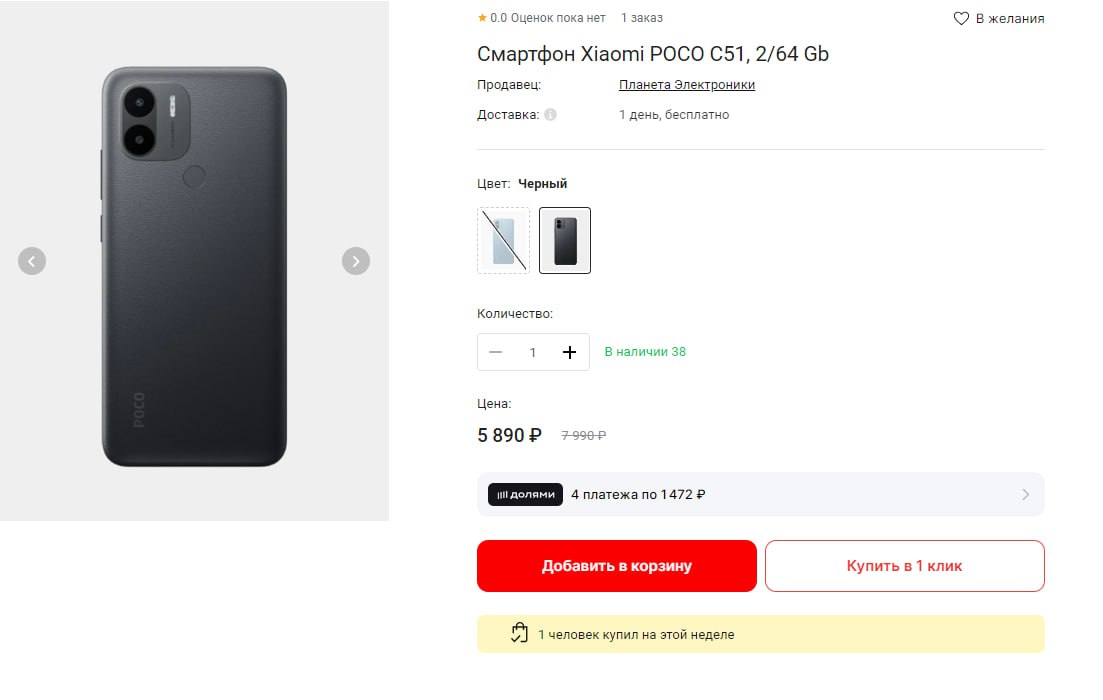Increase quantity with the plus button
This screenshot has height=700, width=1103.
coord(570,352)
